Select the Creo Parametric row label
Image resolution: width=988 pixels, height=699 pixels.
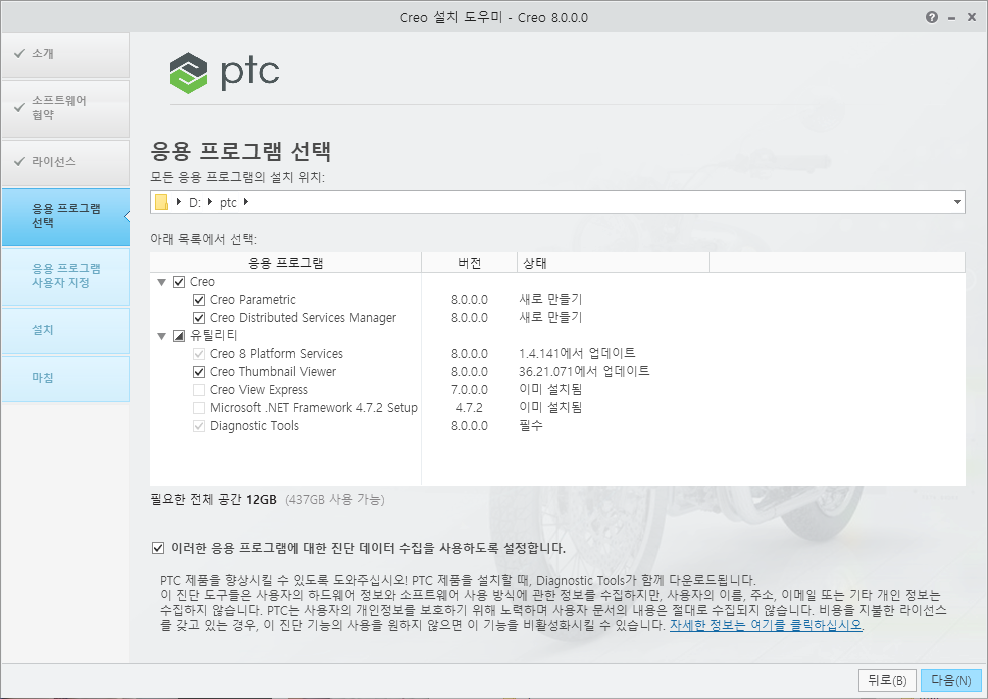coord(253,300)
